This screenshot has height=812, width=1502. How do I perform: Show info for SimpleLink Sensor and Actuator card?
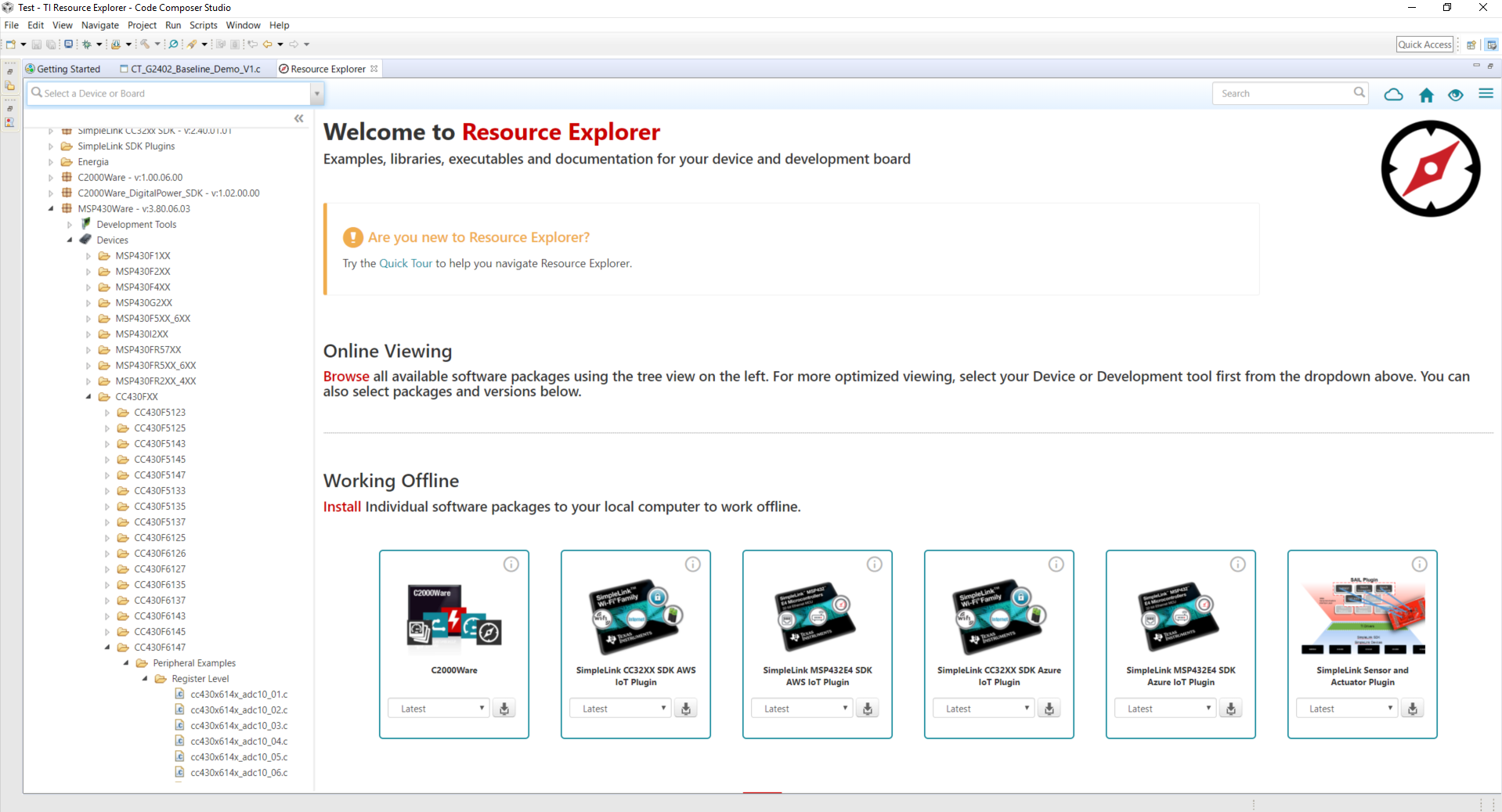pos(1419,564)
